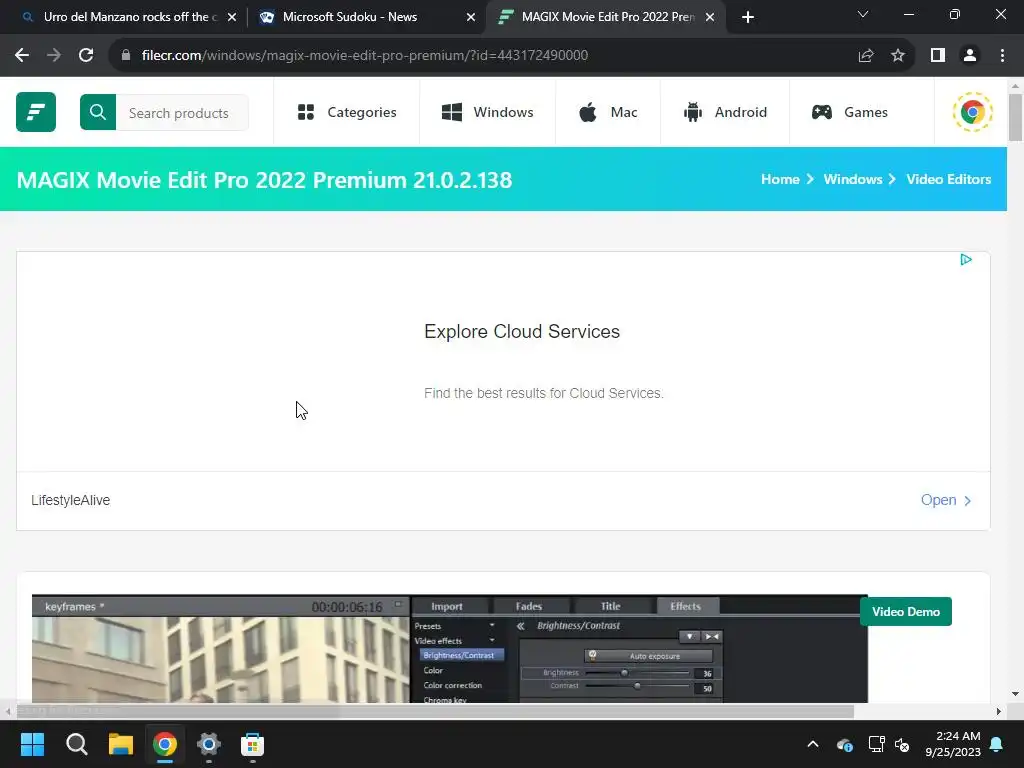Click the Chrome taskbar icon
Image resolution: width=1024 pixels, height=768 pixels.
tap(165, 744)
